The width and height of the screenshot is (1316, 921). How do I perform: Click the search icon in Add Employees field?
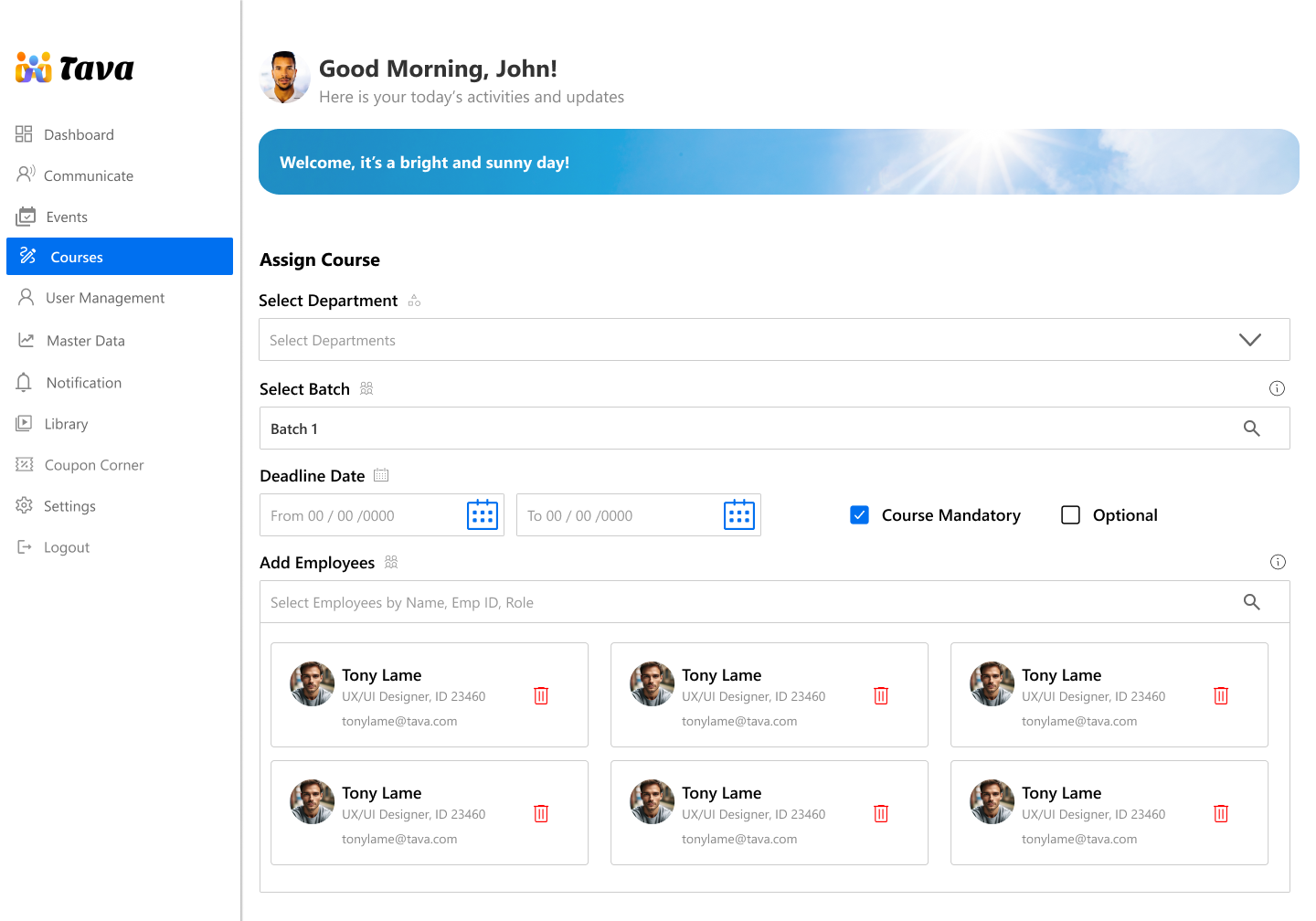[x=1251, y=602]
